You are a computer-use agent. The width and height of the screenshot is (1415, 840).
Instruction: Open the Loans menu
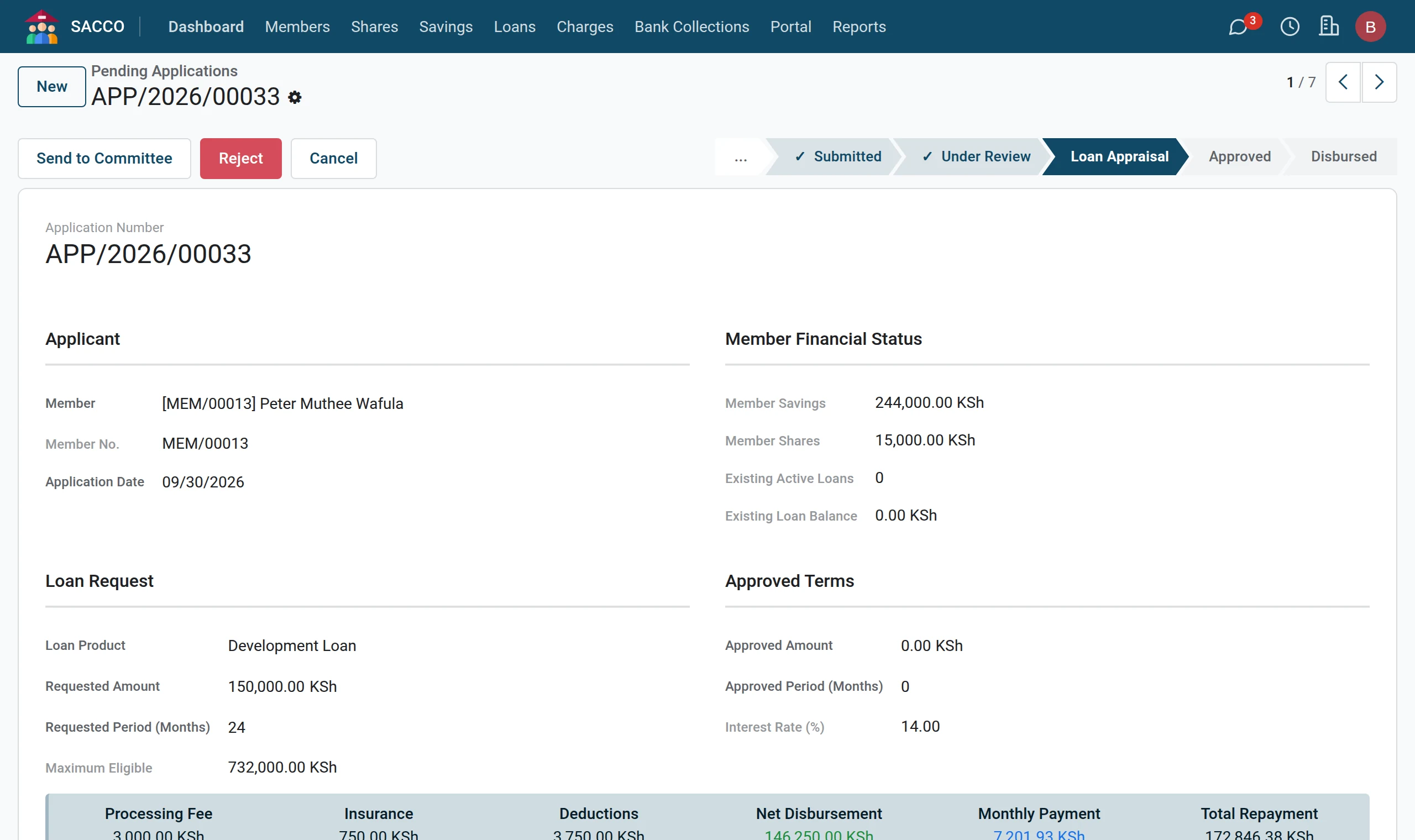pyautogui.click(x=515, y=27)
